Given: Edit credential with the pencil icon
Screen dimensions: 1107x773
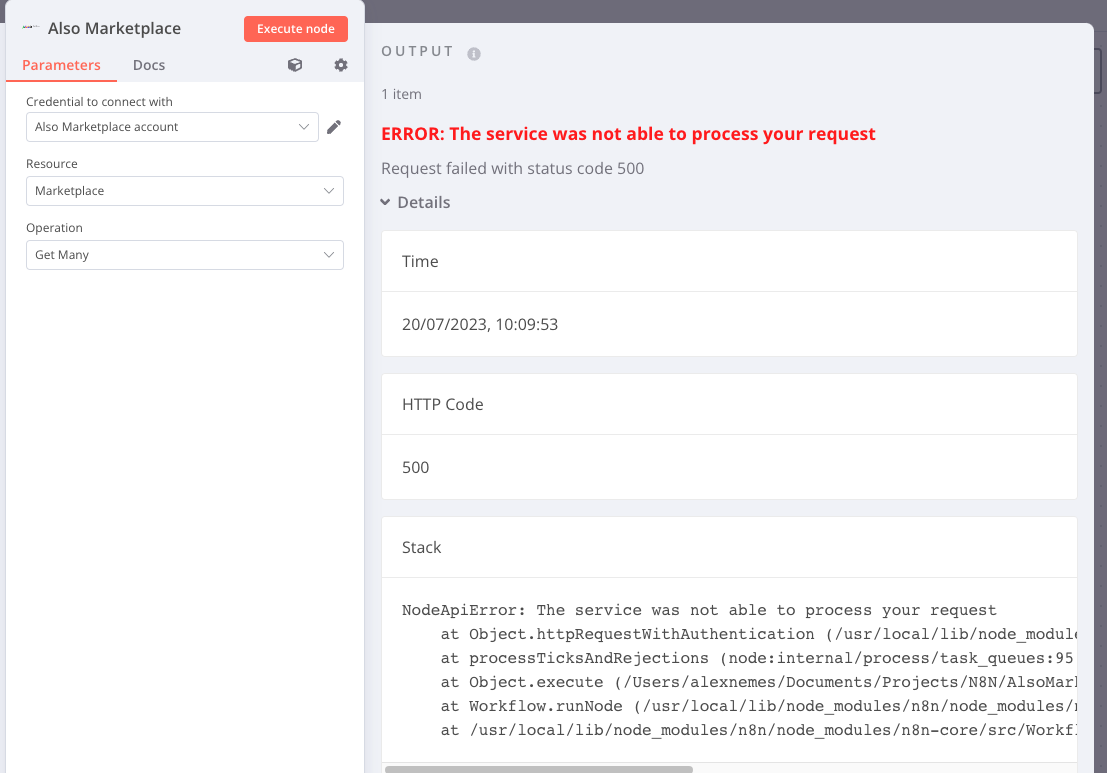Looking at the screenshot, I should [x=334, y=127].
